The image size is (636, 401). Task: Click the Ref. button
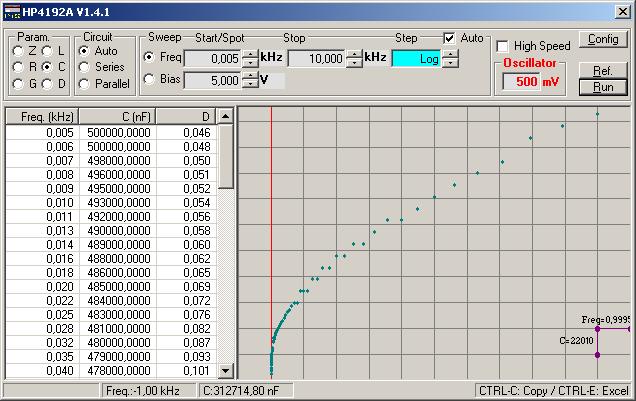click(x=603, y=71)
